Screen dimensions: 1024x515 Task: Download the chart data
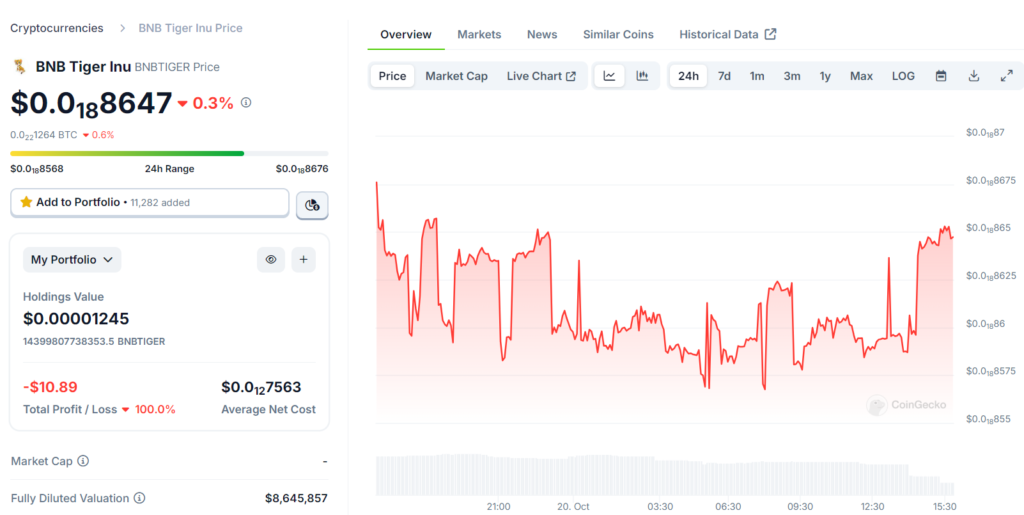tap(973, 76)
